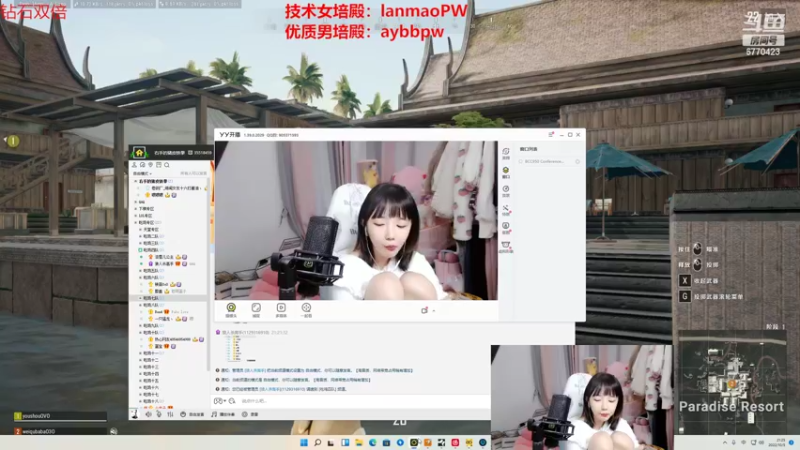
Task: Click the second icon left of chat input
Action: (232, 401)
